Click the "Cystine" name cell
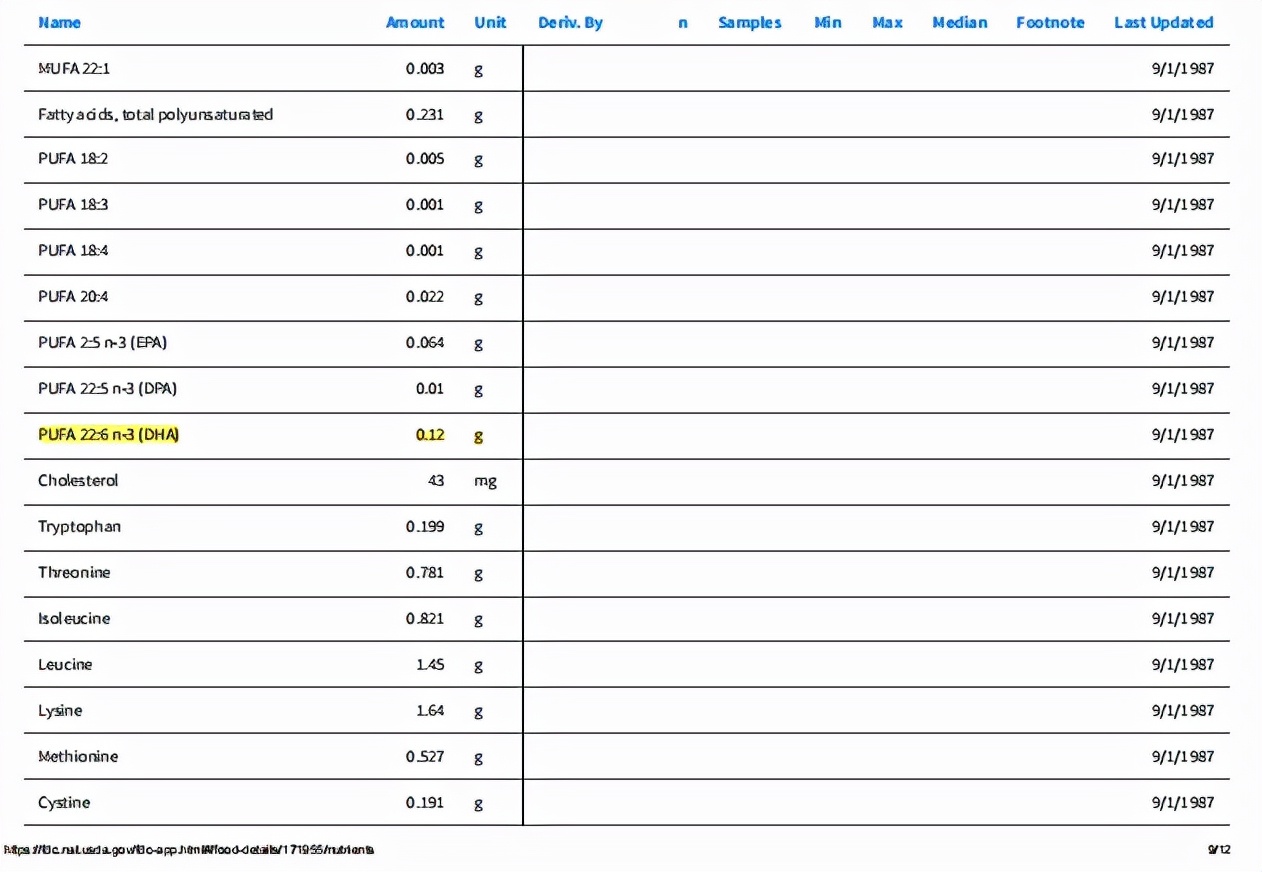This screenshot has width=1262, height=872. coord(64,802)
